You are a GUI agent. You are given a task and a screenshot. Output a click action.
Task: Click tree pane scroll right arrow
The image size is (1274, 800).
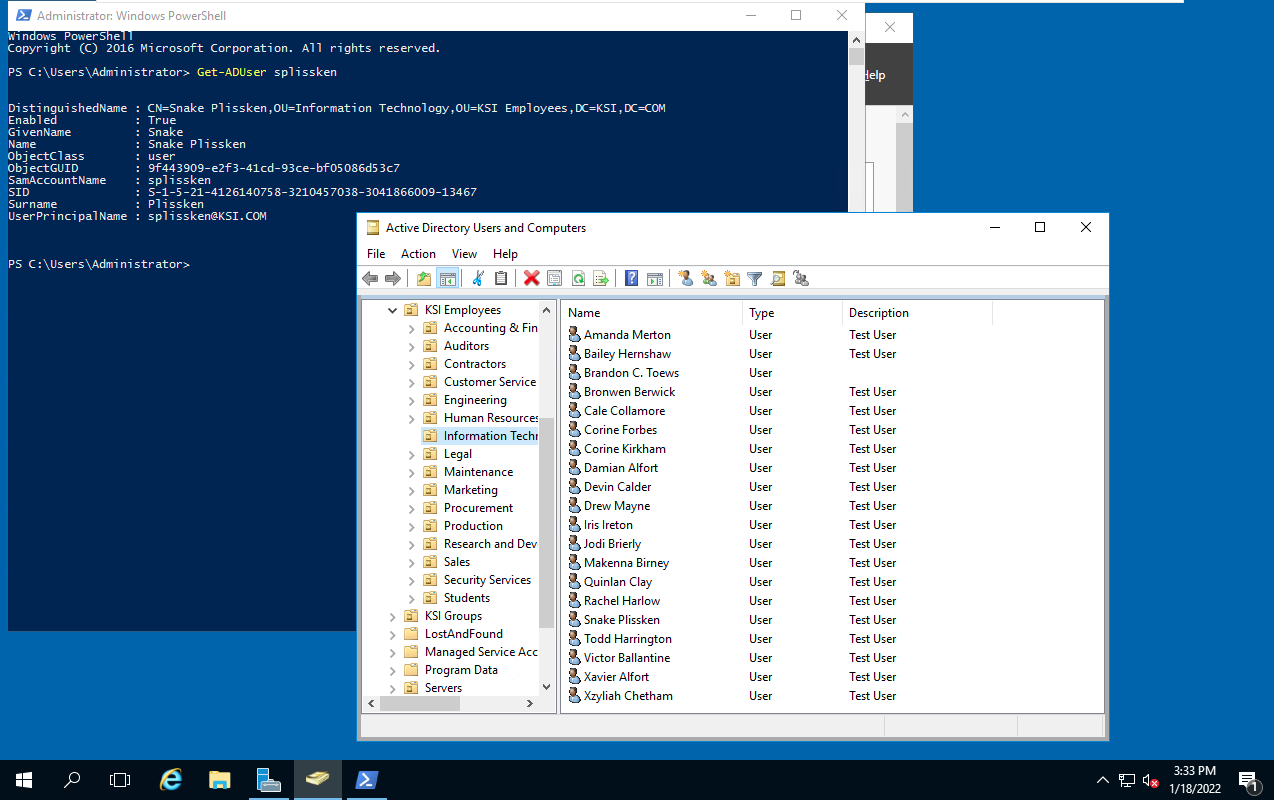click(530, 704)
